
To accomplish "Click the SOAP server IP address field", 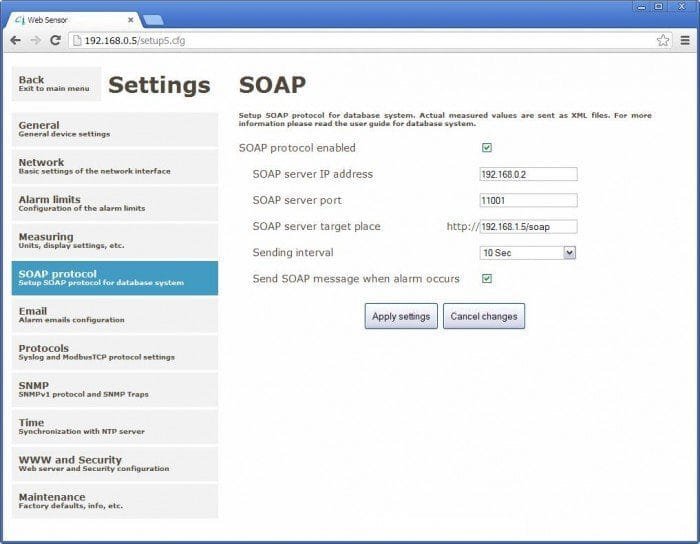I will tap(528, 174).
